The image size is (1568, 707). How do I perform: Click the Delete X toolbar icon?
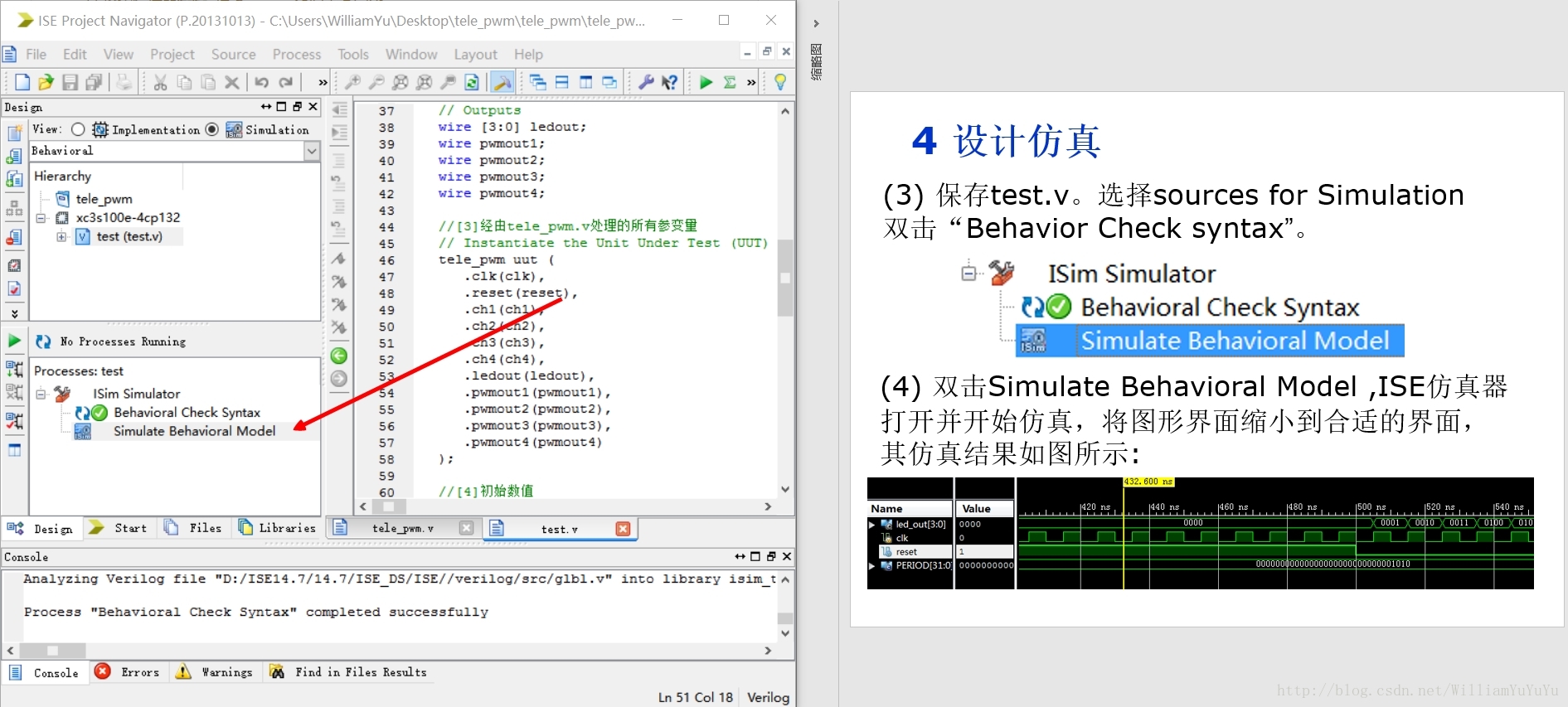(x=232, y=82)
